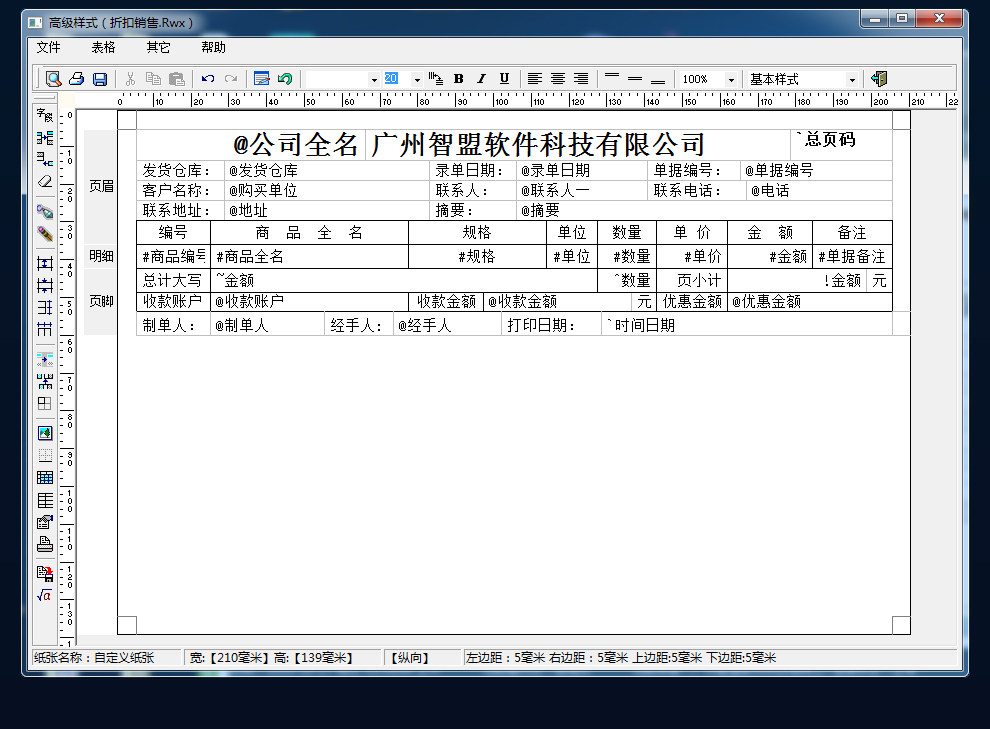Click the insert image icon in sidebar

tap(45, 433)
